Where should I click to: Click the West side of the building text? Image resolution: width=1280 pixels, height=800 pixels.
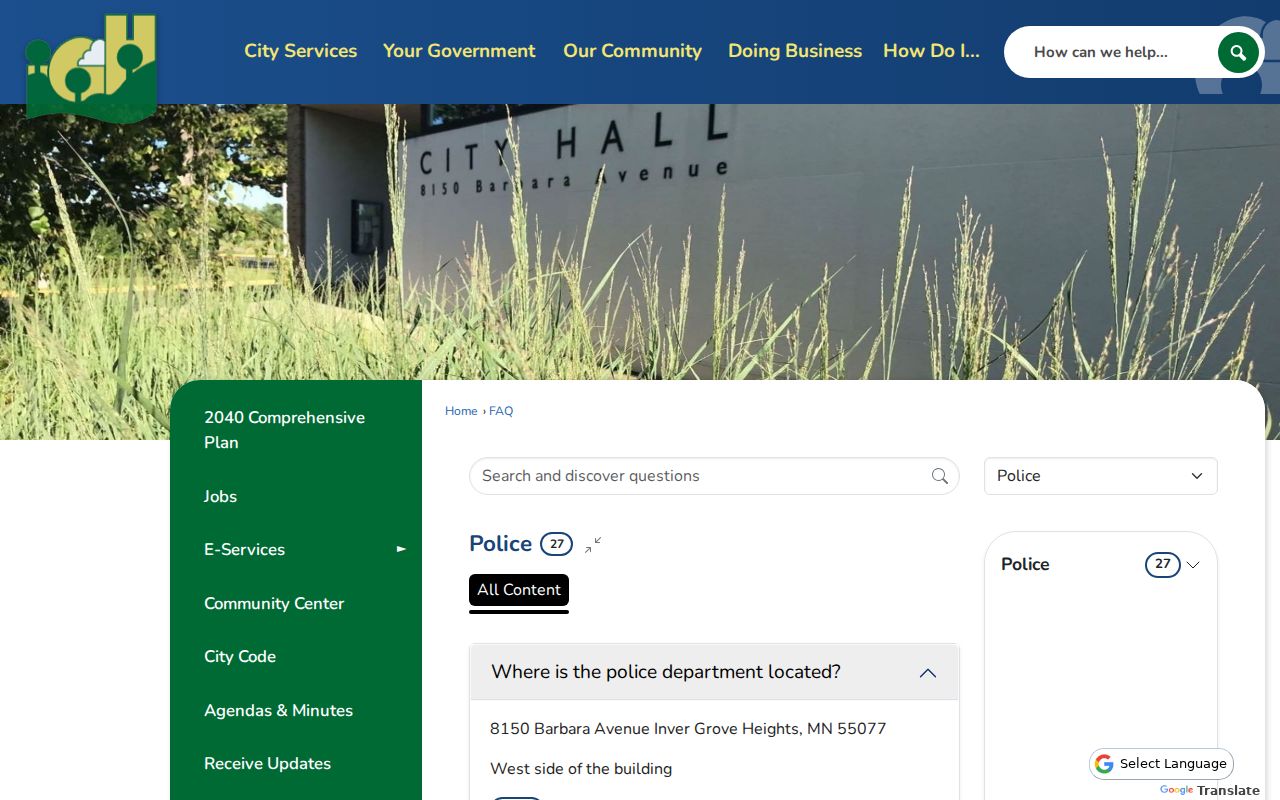point(581,769)
